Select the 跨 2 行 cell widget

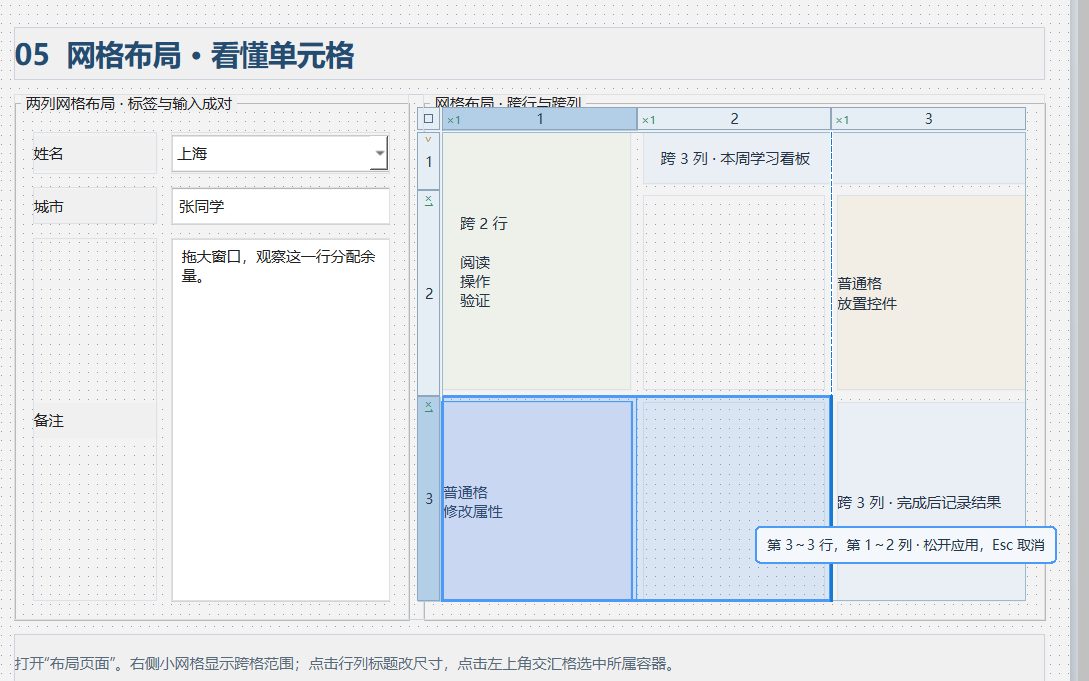coord(537,262)
